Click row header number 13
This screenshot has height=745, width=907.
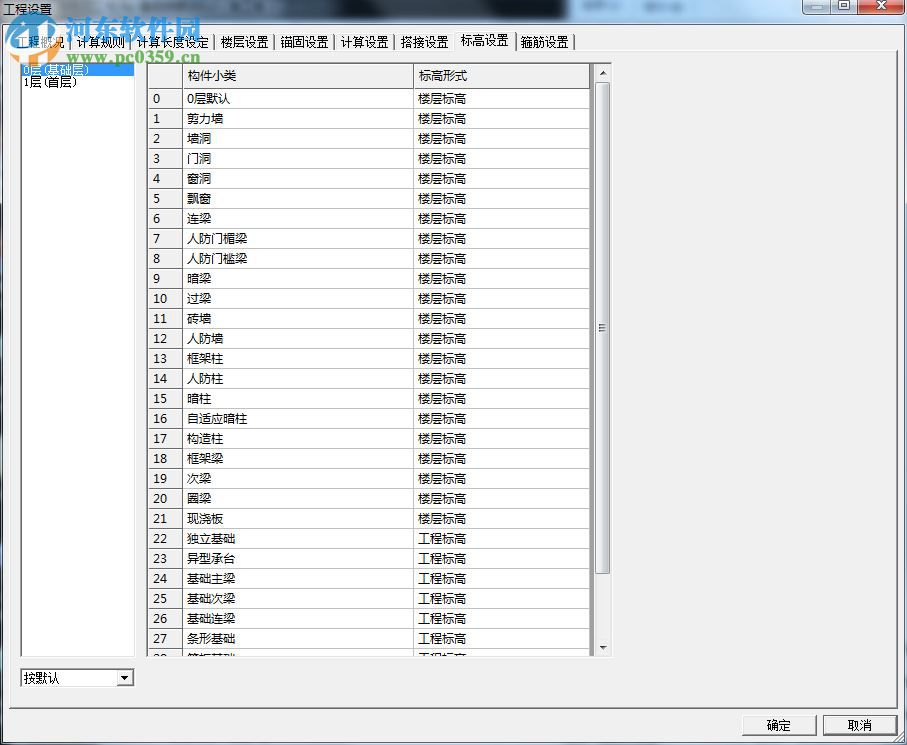(x=165, y=359)
